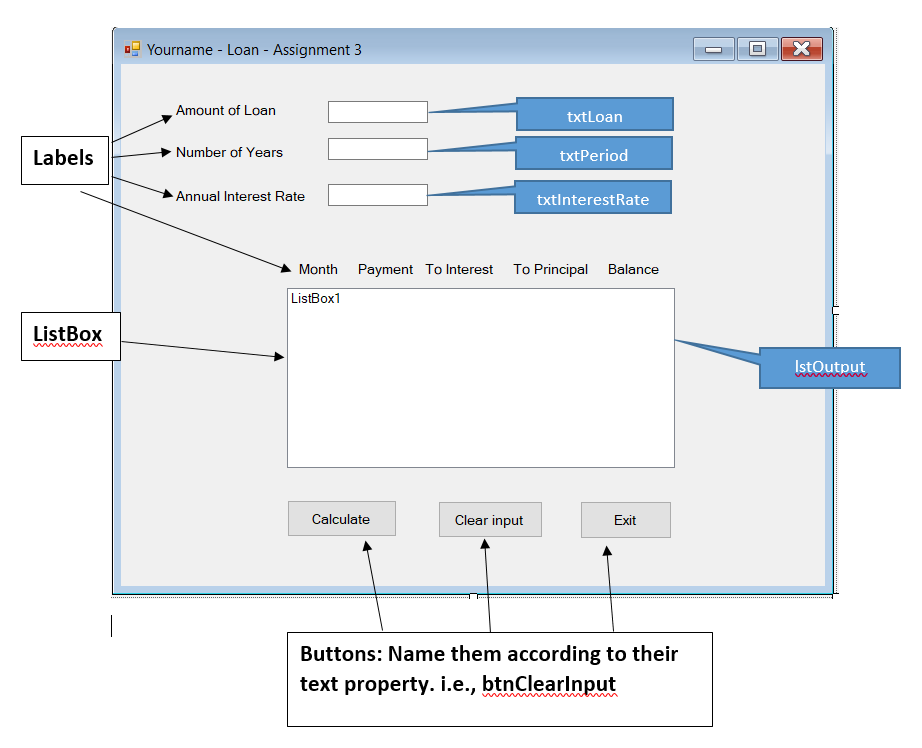The height and width of the screenshot is (748, 922).
Task: Click the To Principal column header label
Action: tap(550, 269)
